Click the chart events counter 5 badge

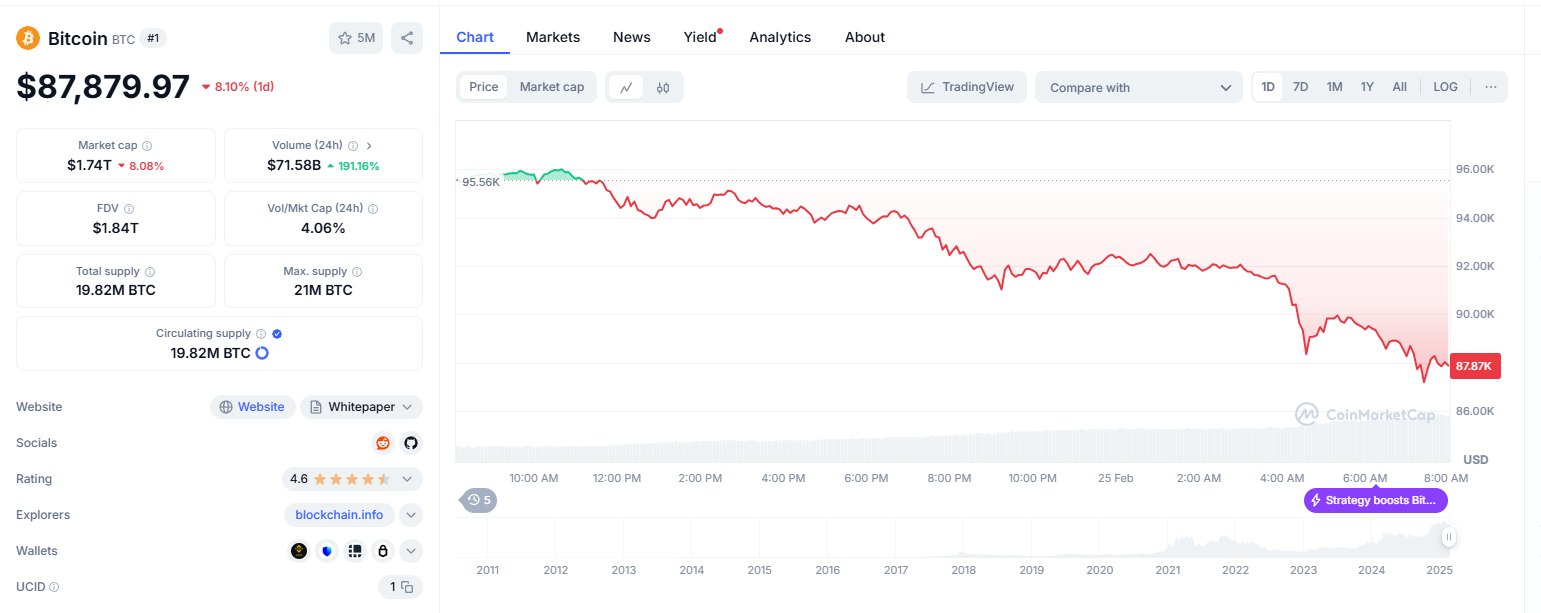[478, 500]
